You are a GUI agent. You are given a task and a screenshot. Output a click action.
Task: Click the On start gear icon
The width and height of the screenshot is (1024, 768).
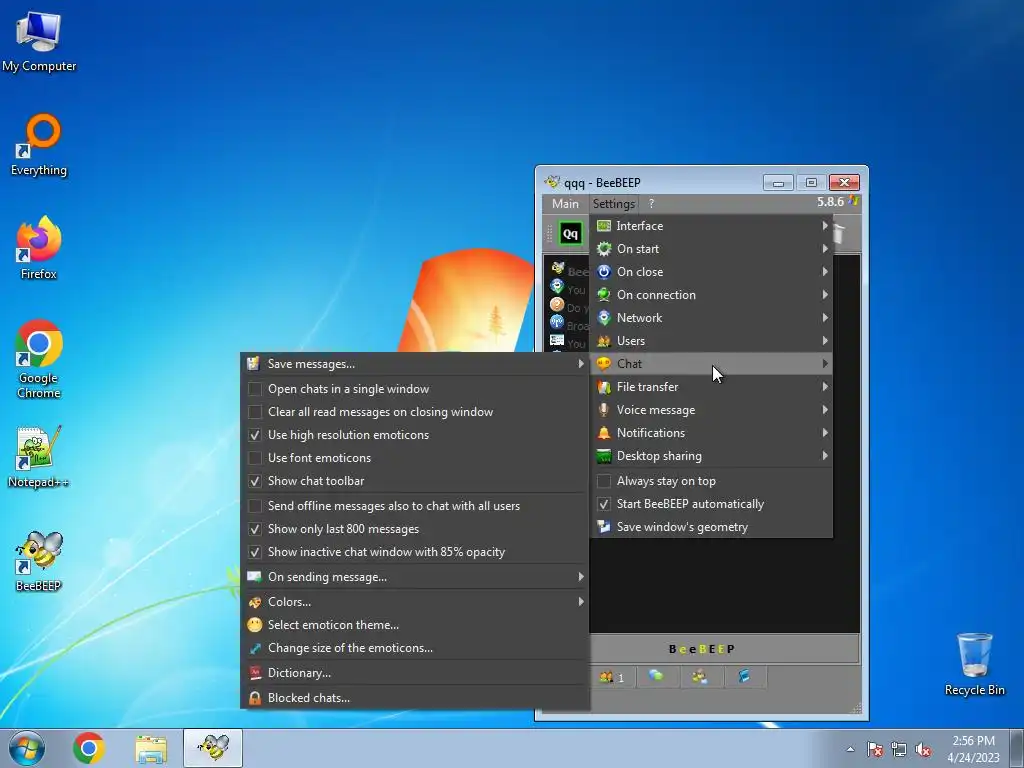click(x=604, y=249)
